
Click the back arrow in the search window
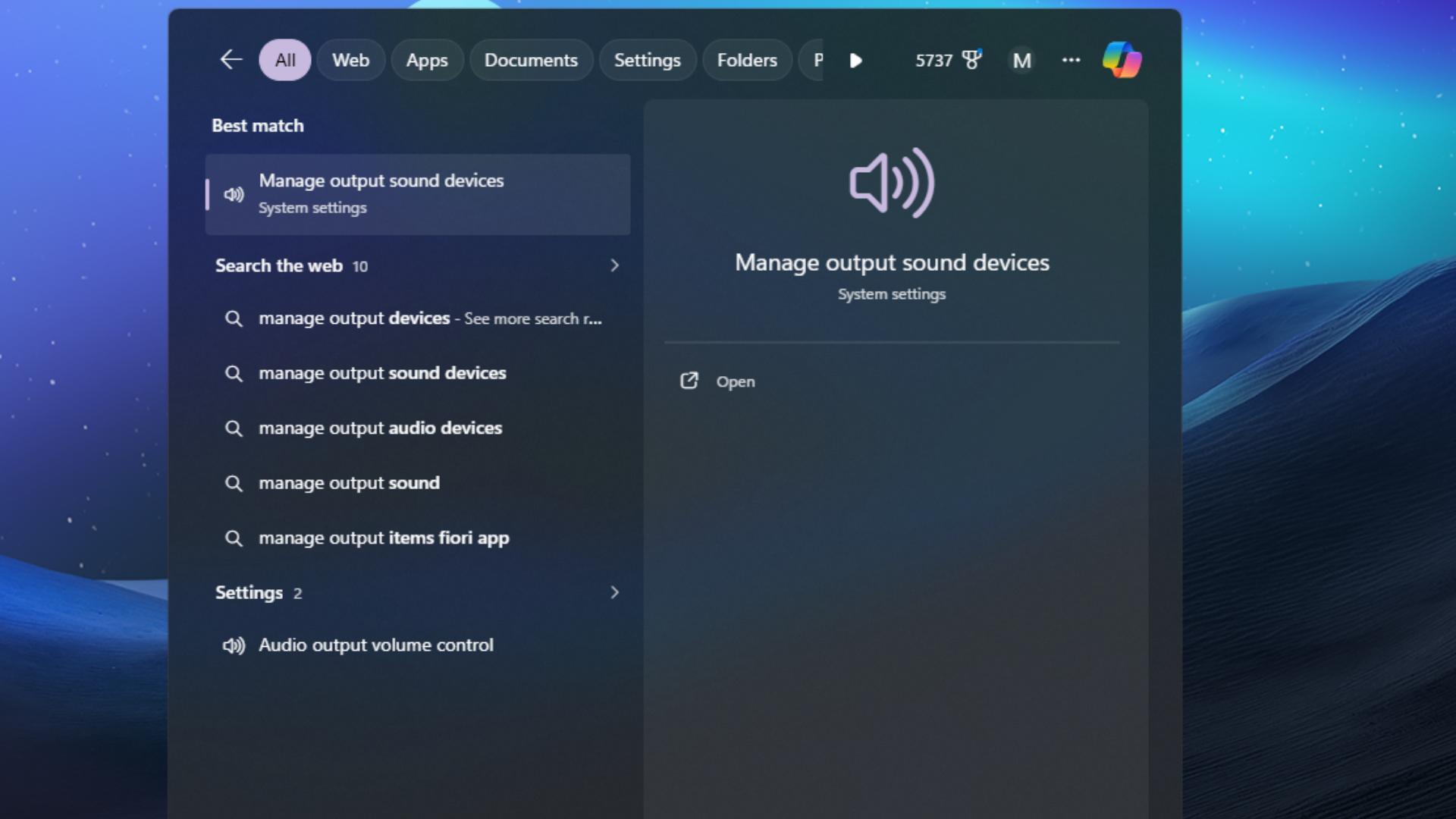tap(231, 59)
